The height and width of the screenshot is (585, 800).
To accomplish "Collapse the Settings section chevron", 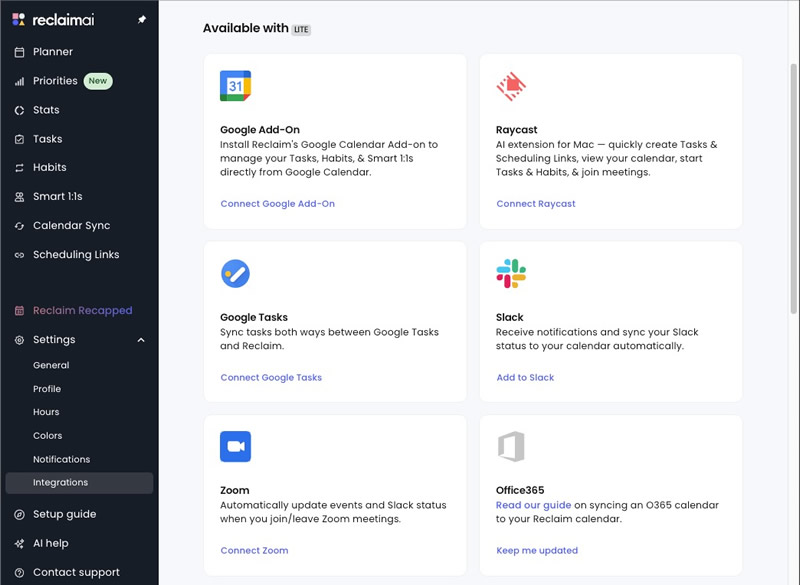I will coord(141,340).
